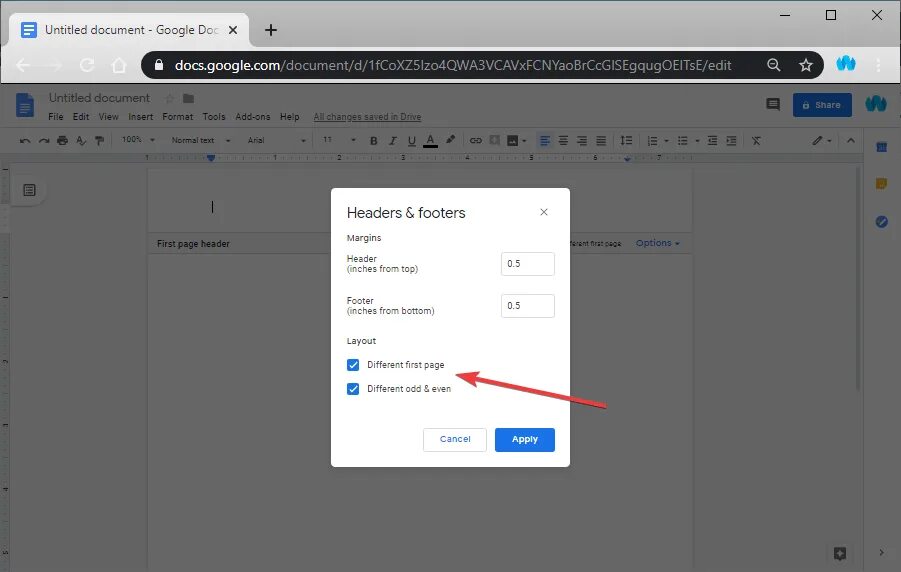Open the Add-ons menu
901x572 pixels.
tap(252, 117)
